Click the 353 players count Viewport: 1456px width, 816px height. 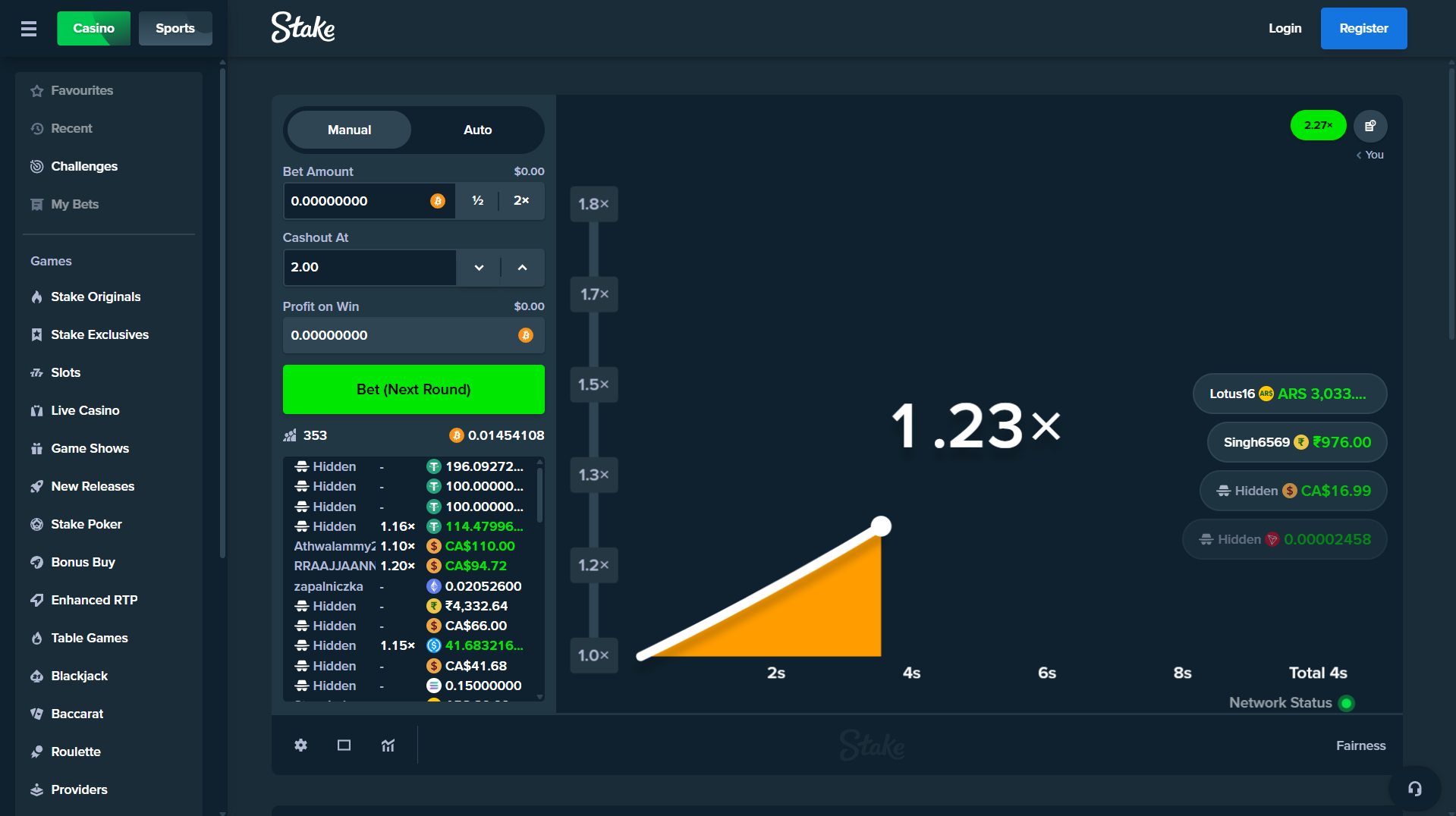(305, 435)
